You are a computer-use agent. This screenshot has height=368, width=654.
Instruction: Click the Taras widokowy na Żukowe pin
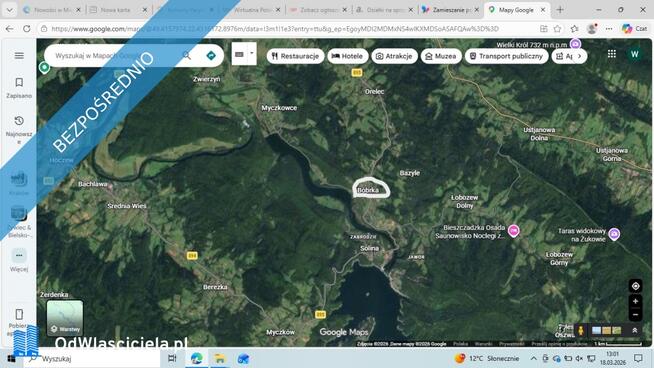(x=614, y=234)
